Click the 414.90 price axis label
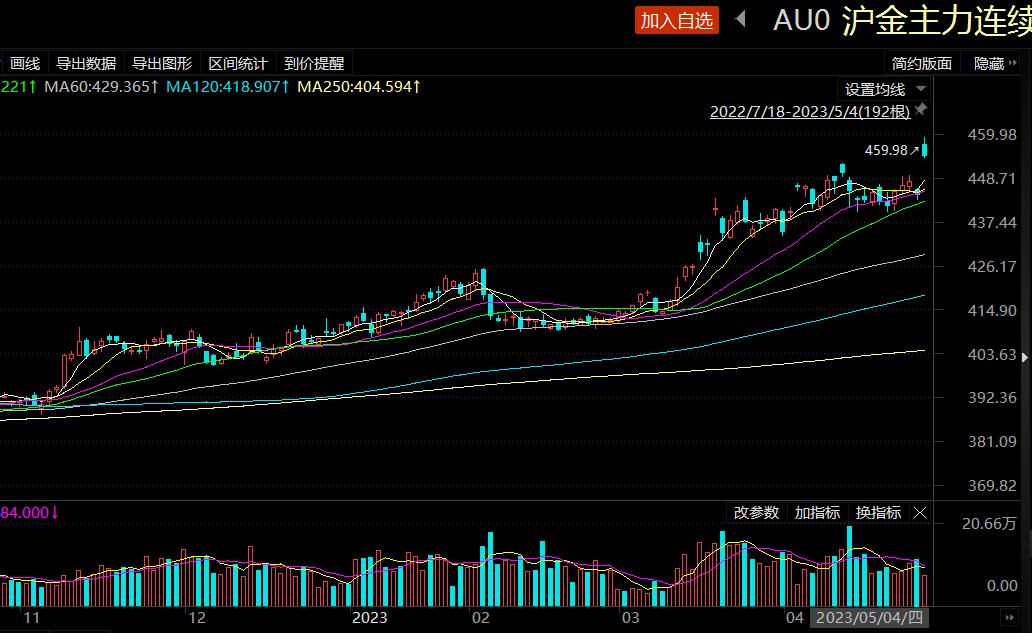This screenshot has width=1032, height=633. (x=991, y=311)
